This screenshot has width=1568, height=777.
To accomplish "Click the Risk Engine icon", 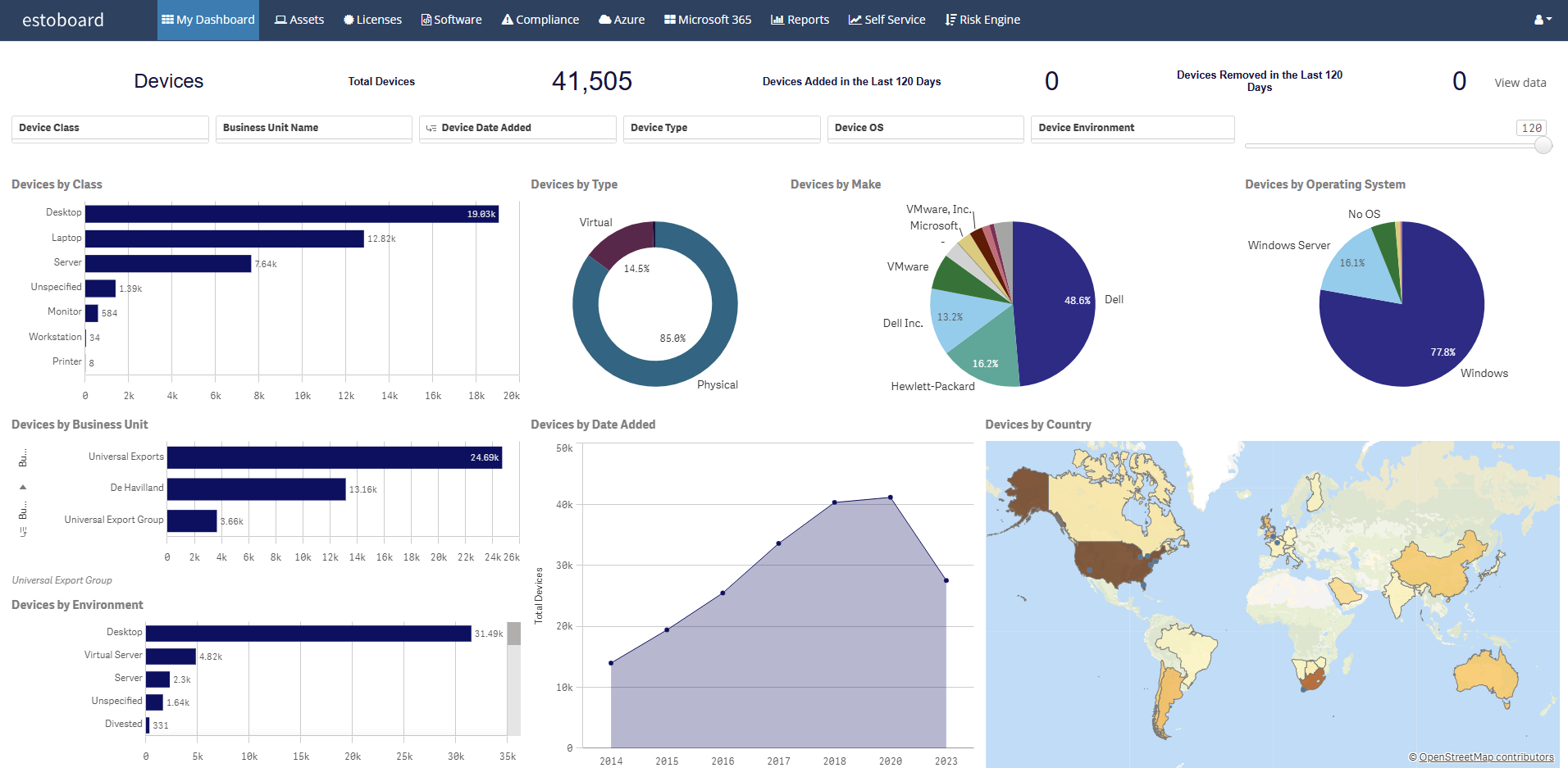I will (x=950, y=20).
